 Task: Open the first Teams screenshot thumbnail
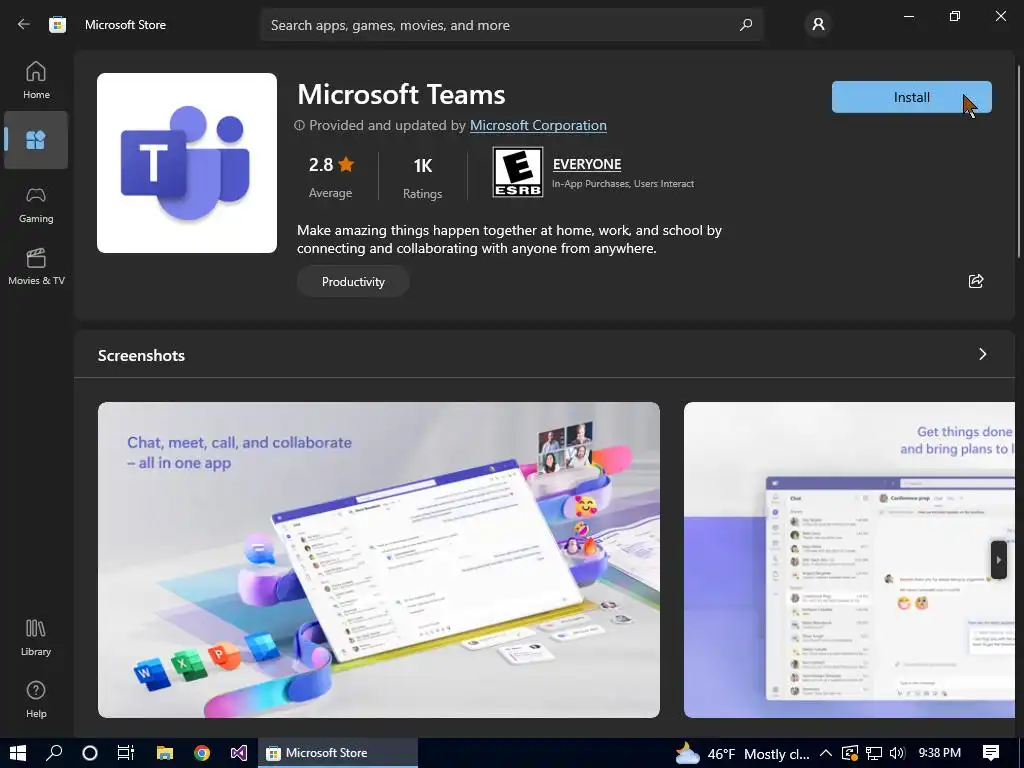pyautogui.click(x=379, y=560)
